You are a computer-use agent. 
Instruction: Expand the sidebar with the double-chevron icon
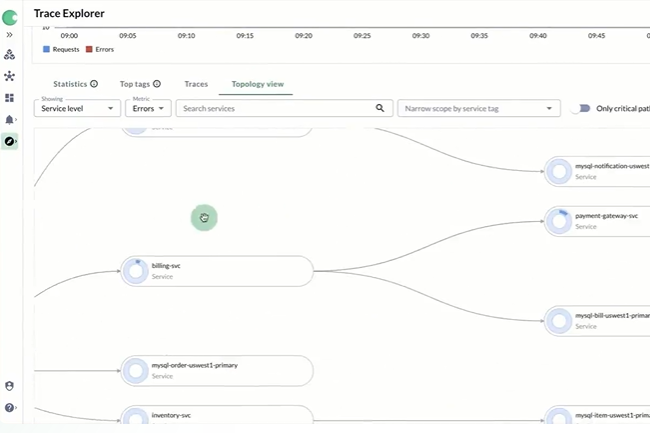[9, 34]
